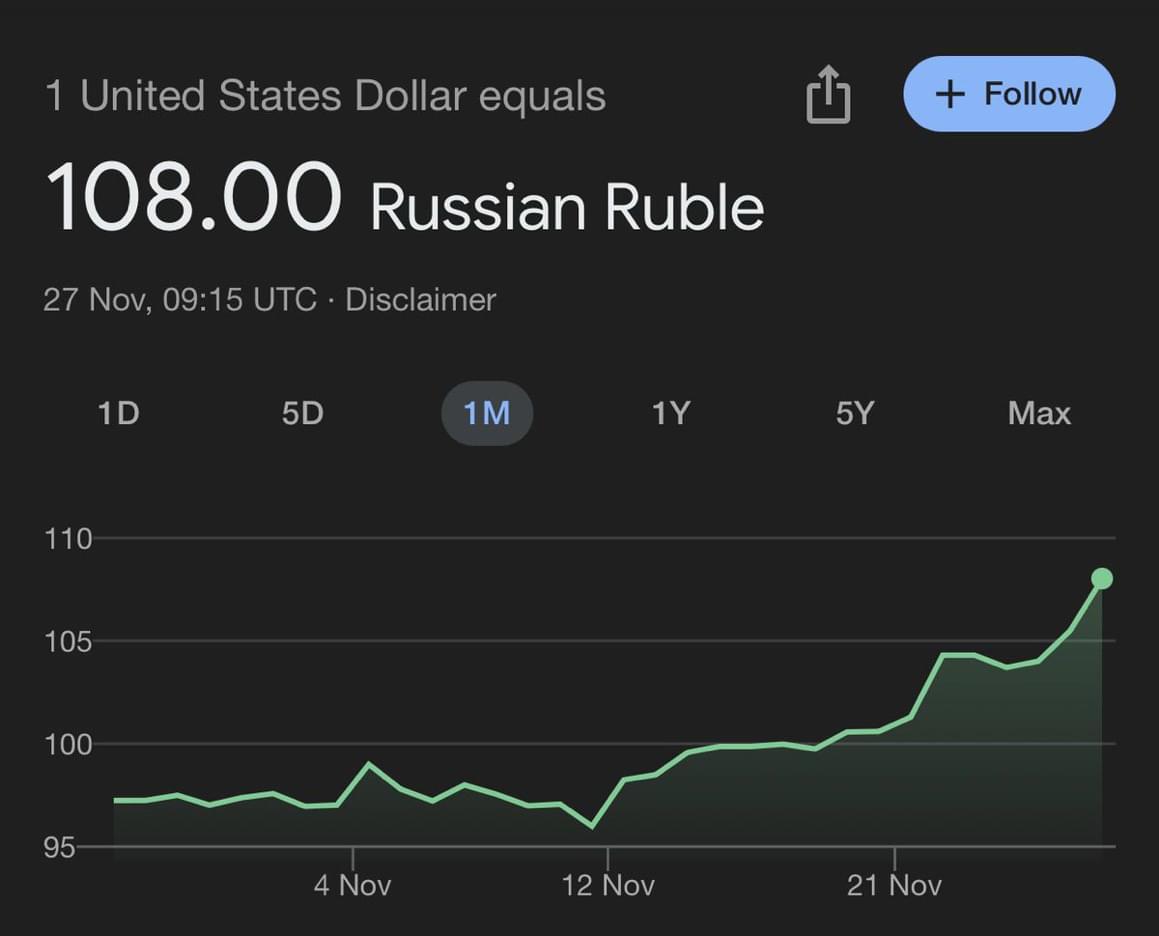Click the 4 Nov axis label
The image size is (1159, 936).
coord(352,885)
